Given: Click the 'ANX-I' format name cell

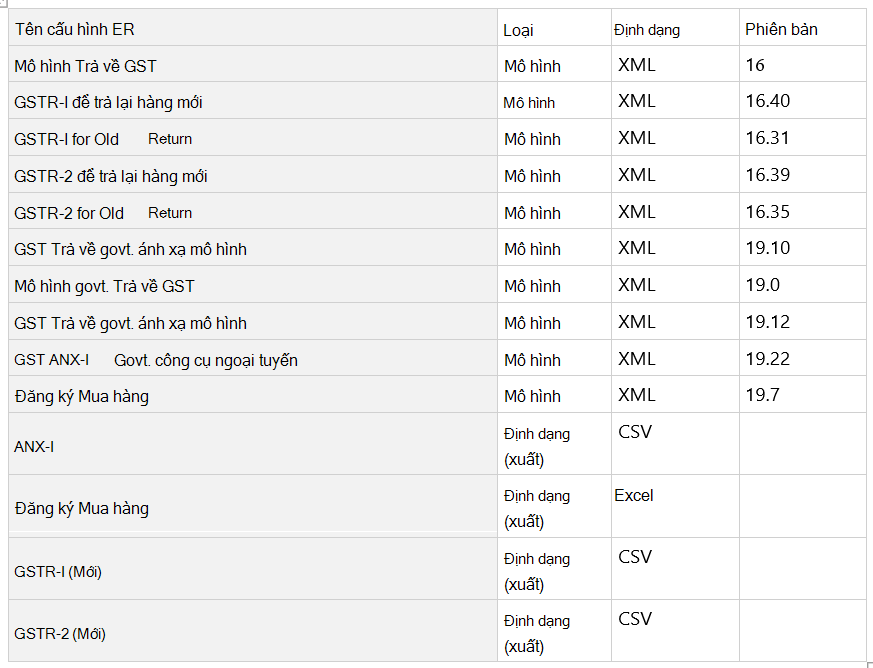Looking at the screenshot, I should pyautogui.click(x=253, y=444).
